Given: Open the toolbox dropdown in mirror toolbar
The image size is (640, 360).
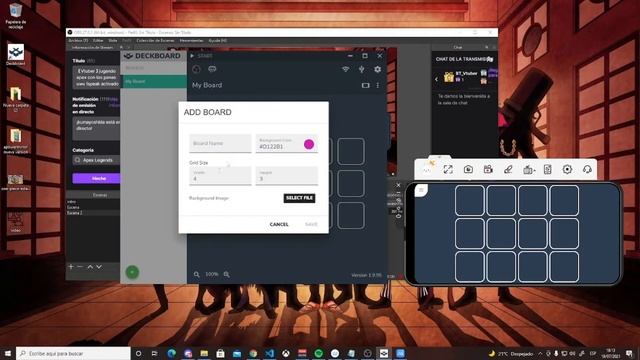Looking at the screenshot, I should tap(529, 169).
